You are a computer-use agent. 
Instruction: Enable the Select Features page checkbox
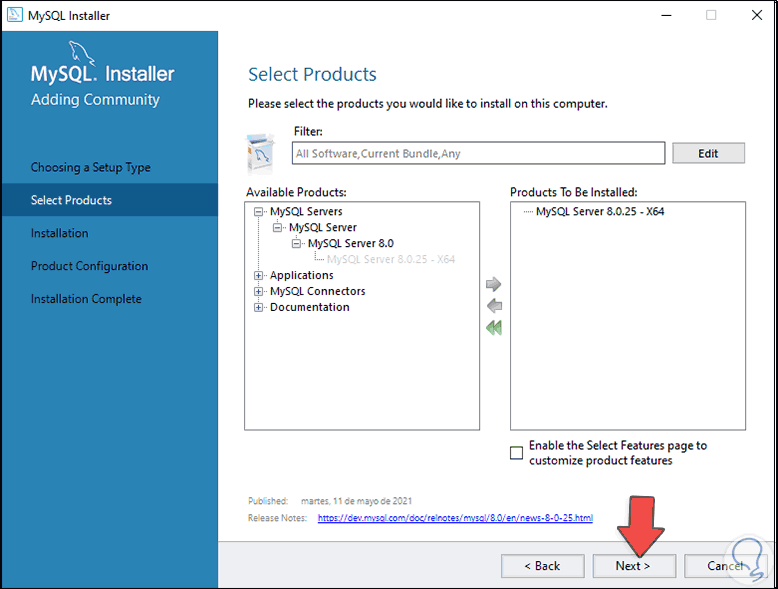517,453
